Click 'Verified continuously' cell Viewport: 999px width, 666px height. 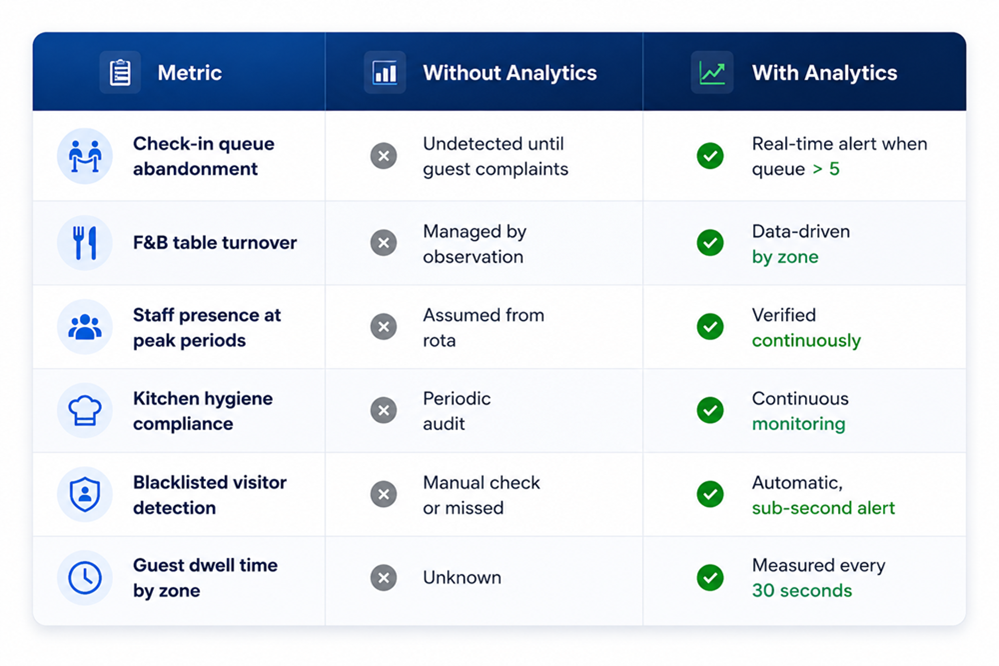click(807, 328)
